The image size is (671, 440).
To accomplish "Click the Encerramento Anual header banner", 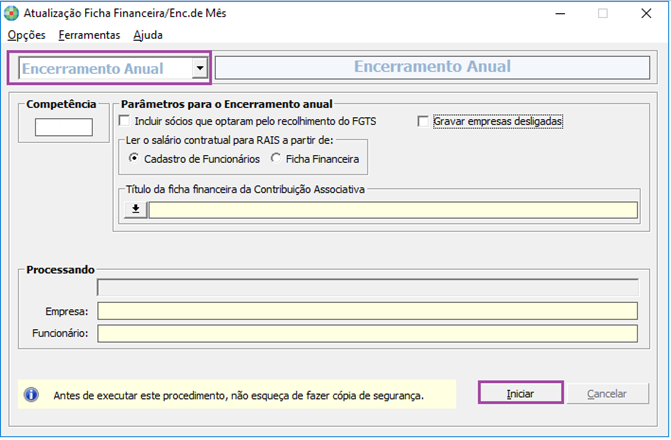I will tap(432, 67).
